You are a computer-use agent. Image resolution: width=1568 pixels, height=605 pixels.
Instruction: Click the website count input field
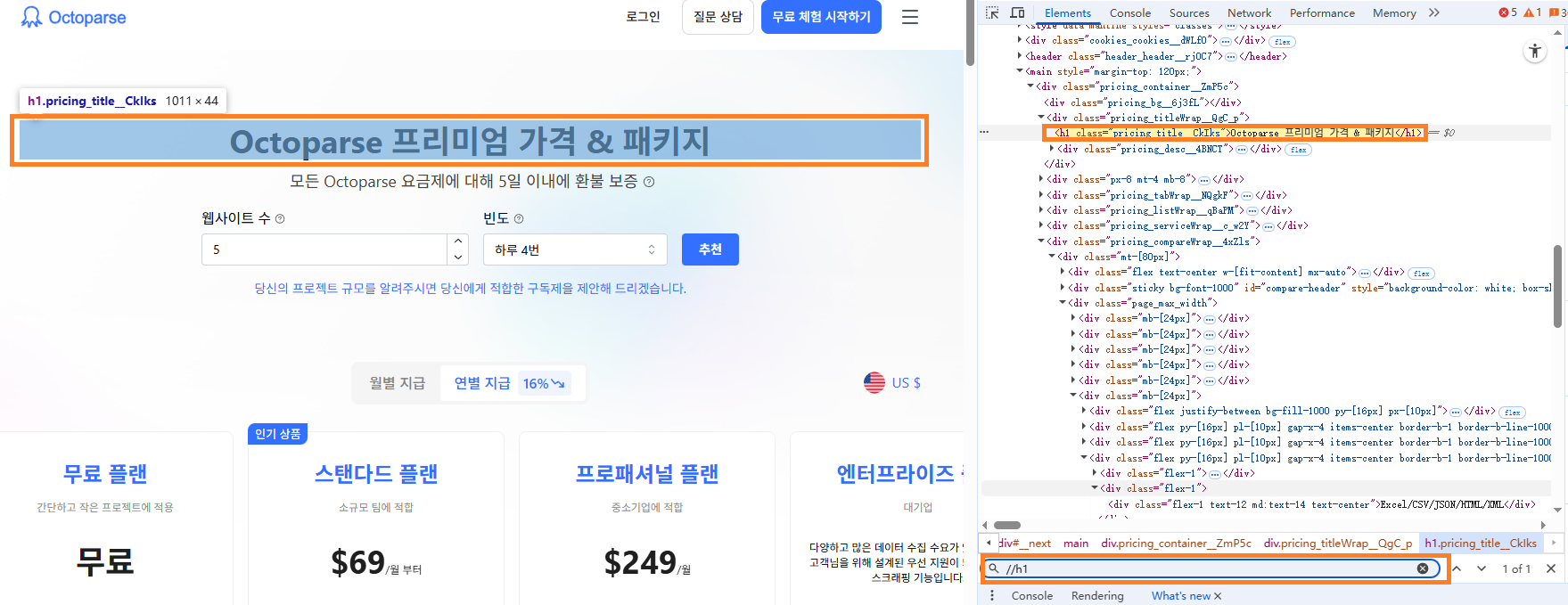325,249
